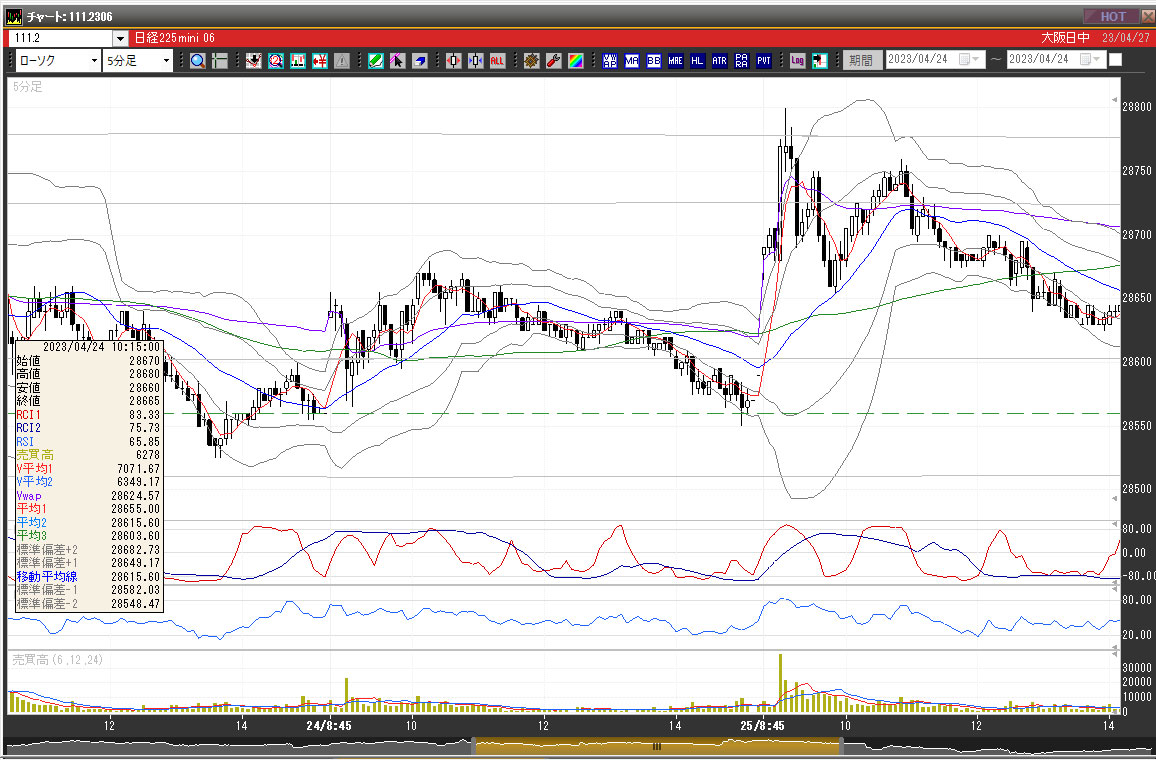This screenshot has height=760, width=1156.
Task: Click the 28800 price axis label
Action: point(1136,106)
